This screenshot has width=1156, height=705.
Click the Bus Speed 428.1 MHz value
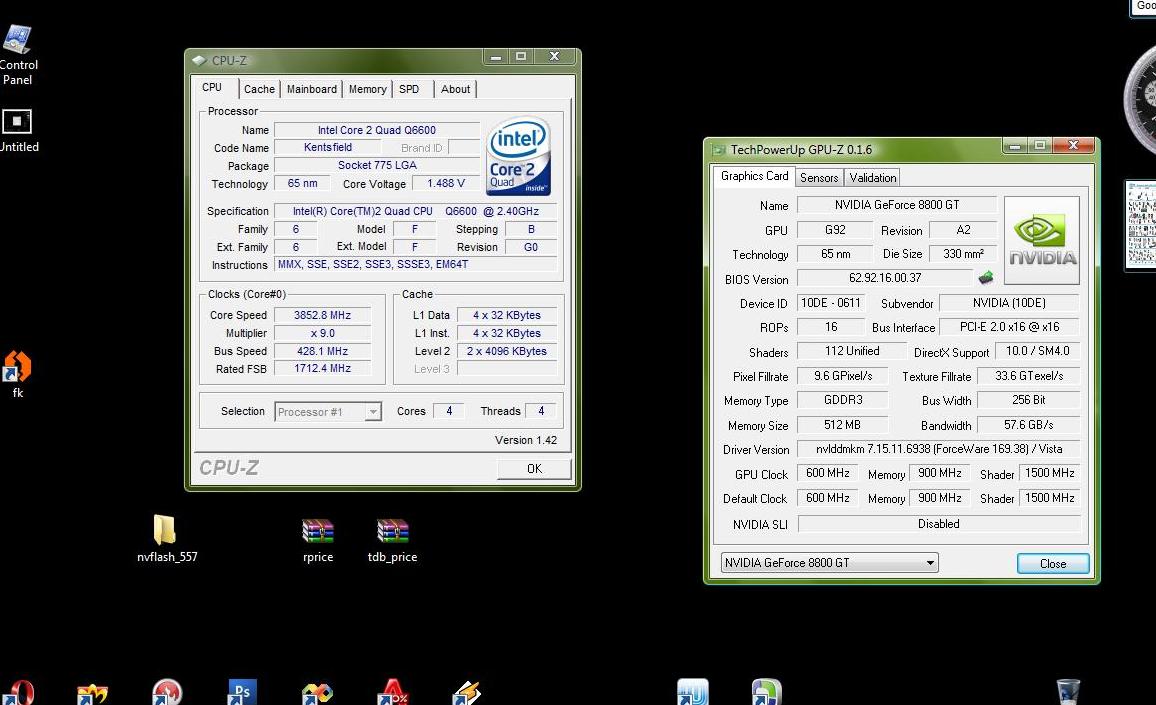tap(322, 351)
